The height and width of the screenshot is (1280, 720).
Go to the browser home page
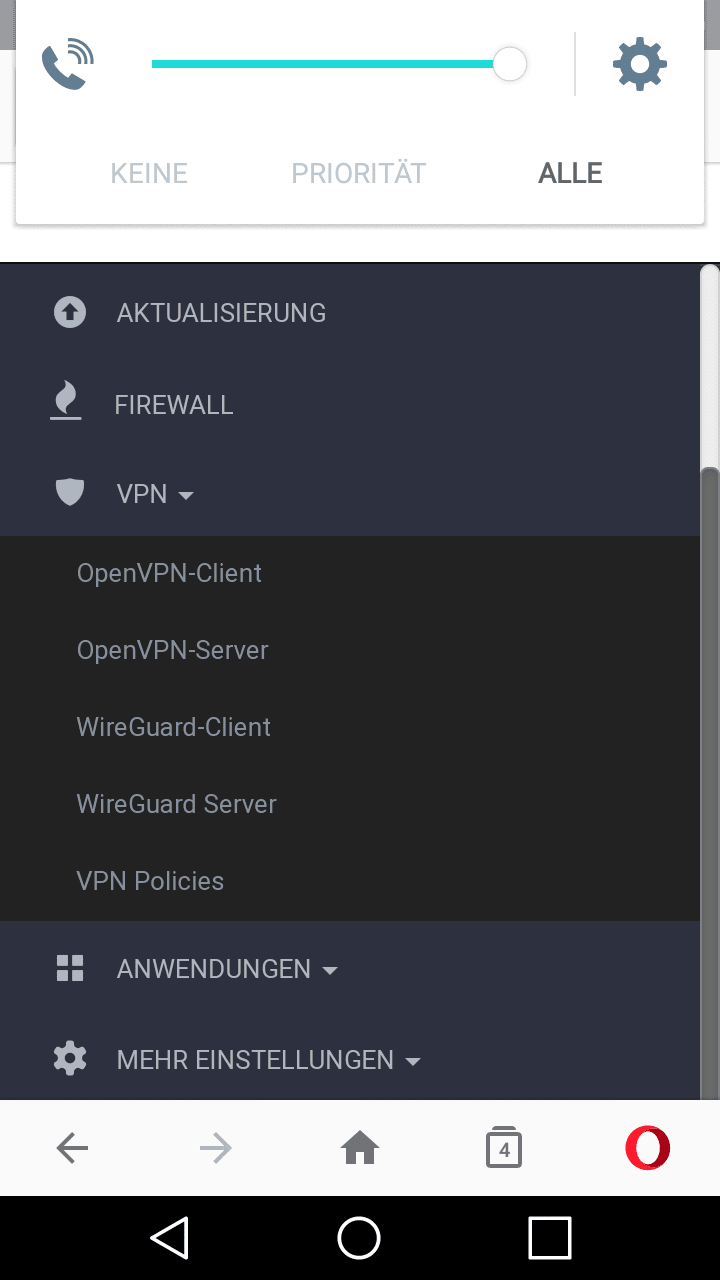[360, 1149]
